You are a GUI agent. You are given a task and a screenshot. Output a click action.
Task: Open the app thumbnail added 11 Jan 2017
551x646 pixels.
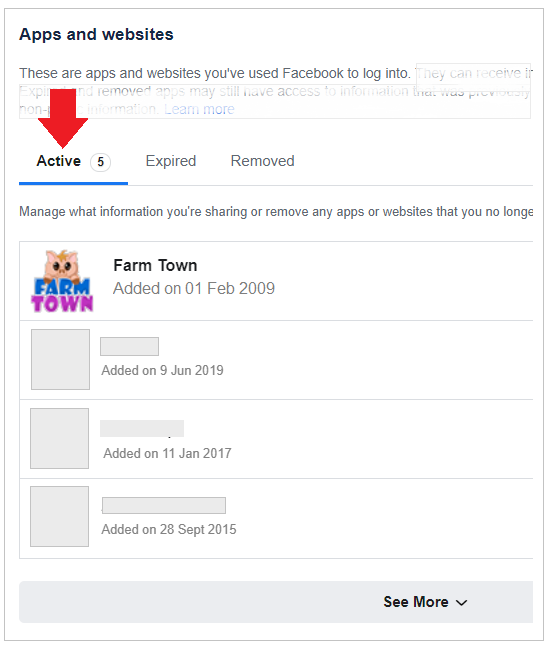59,438
